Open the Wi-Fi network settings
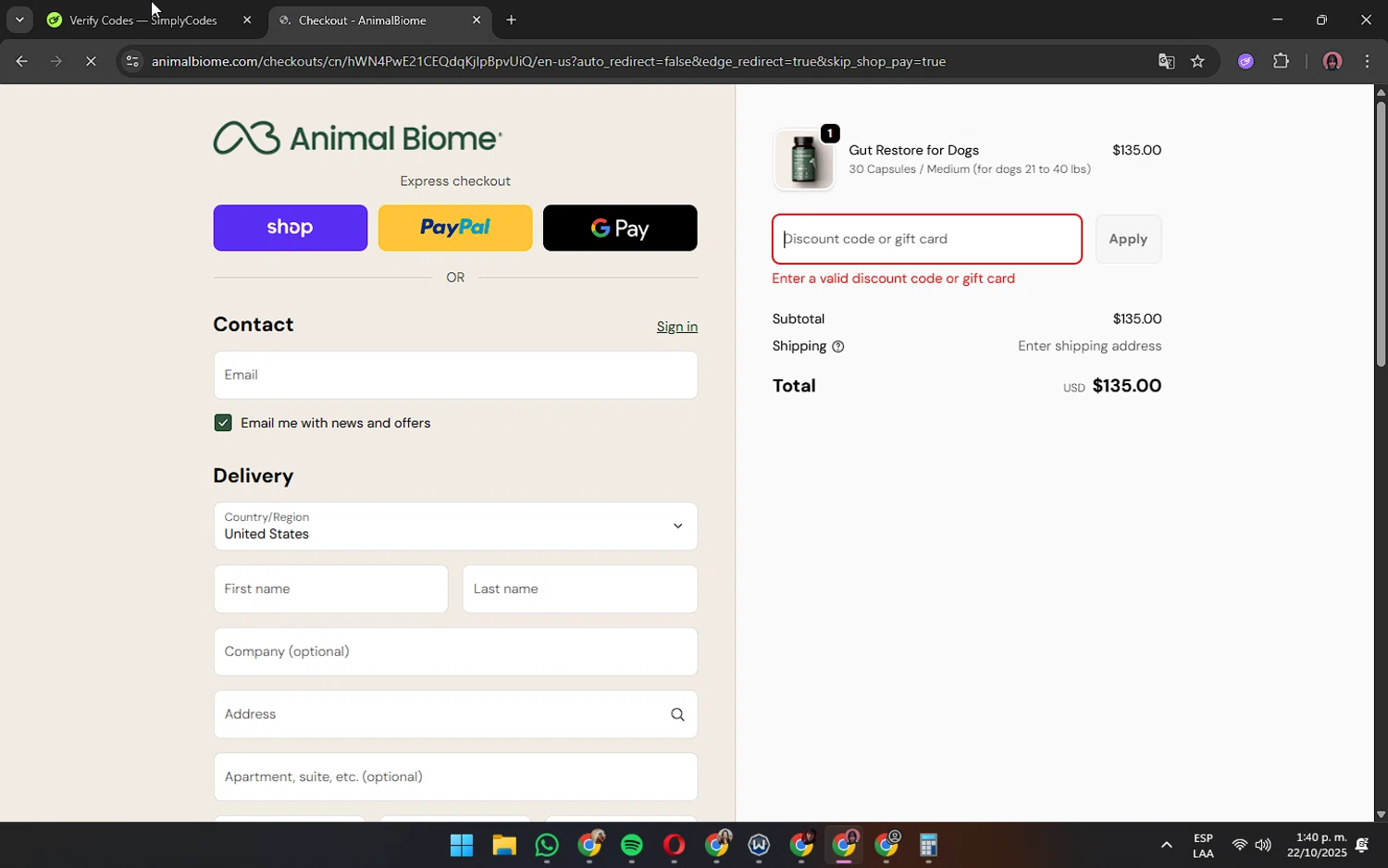Viewport: 1388px width, 868px height. (x=1239, y=845)
